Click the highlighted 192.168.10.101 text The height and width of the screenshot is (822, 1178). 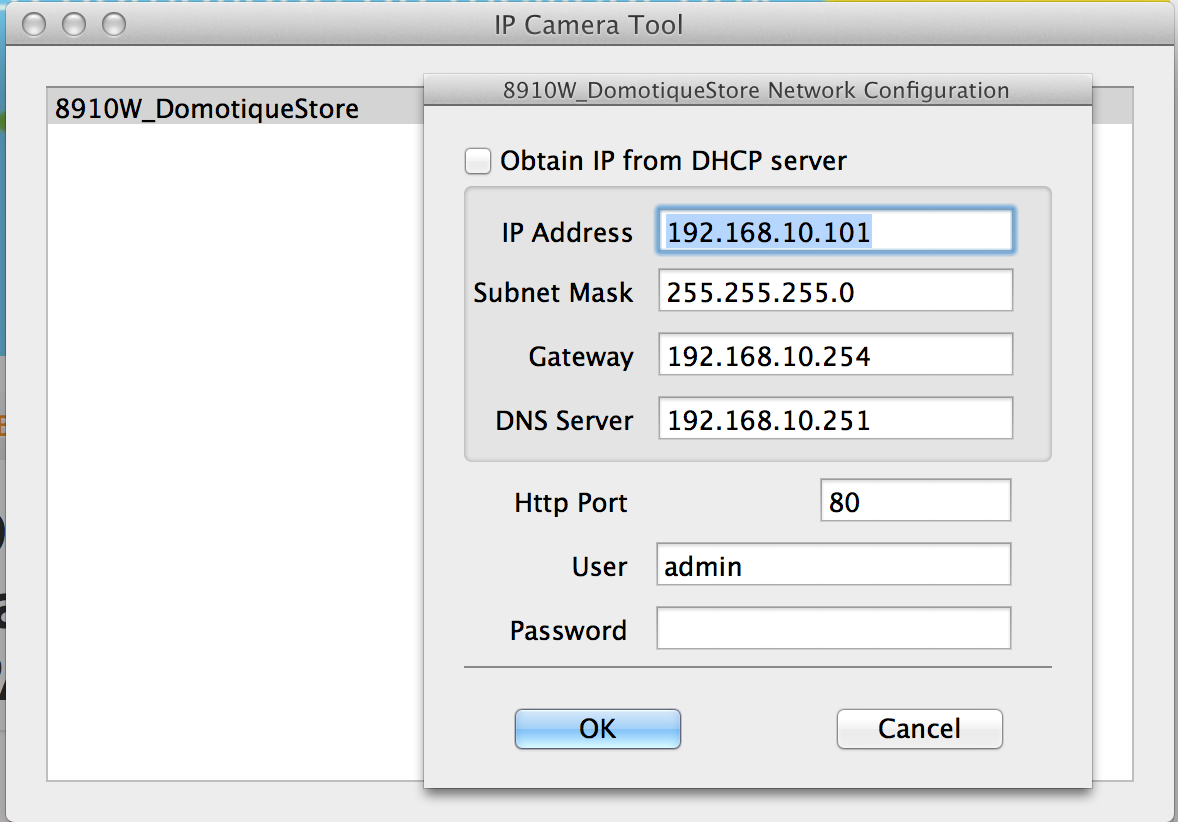pyautogui.click(x=762, y=231)
